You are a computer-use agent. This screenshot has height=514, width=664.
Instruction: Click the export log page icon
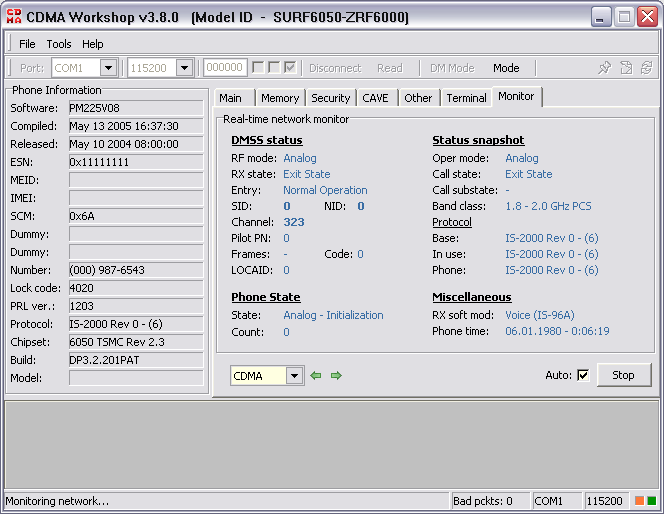(626, 68)
